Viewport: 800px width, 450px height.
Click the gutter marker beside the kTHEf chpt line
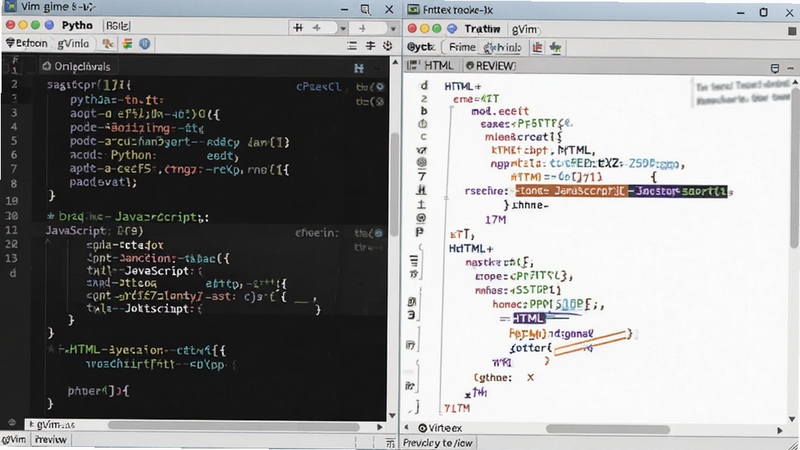coord(421,151)
